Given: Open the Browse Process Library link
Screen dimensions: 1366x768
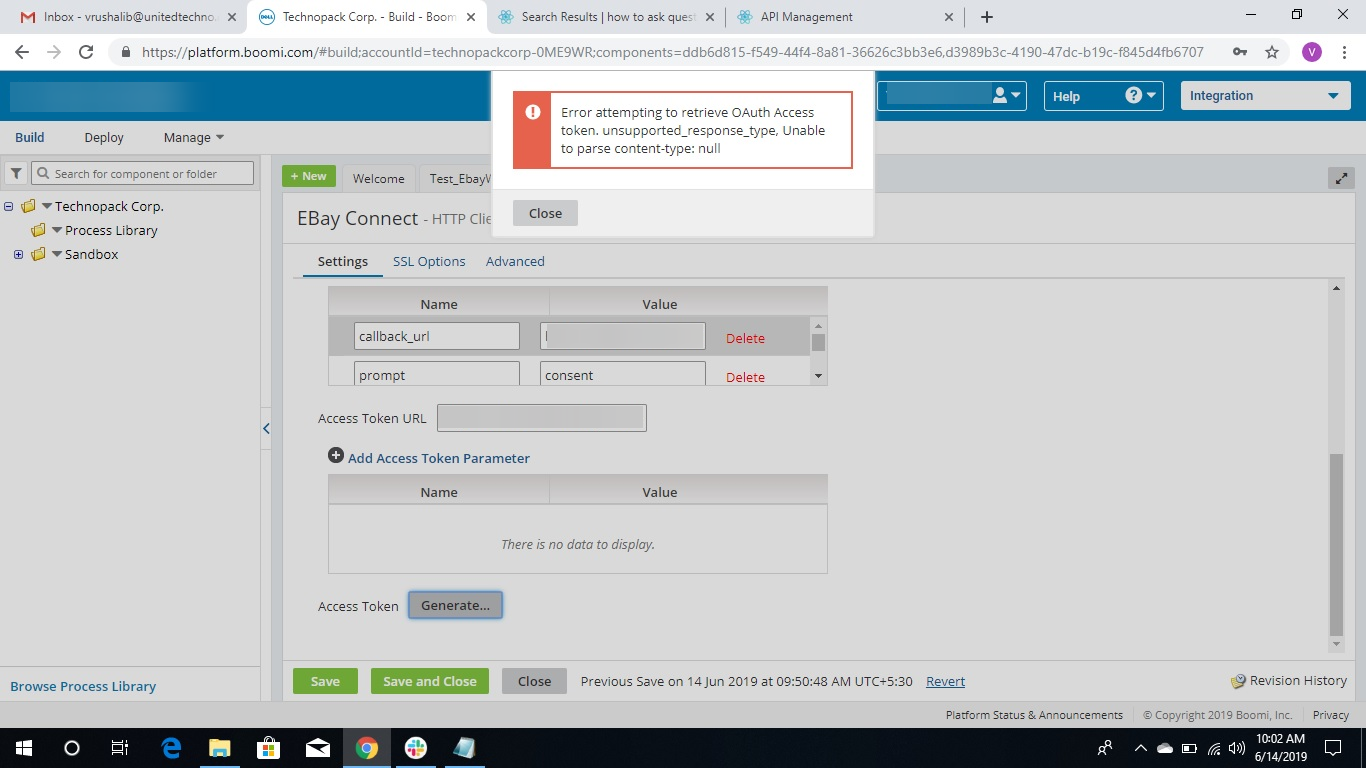Looking at the screenshot, I should coord(83,686).
